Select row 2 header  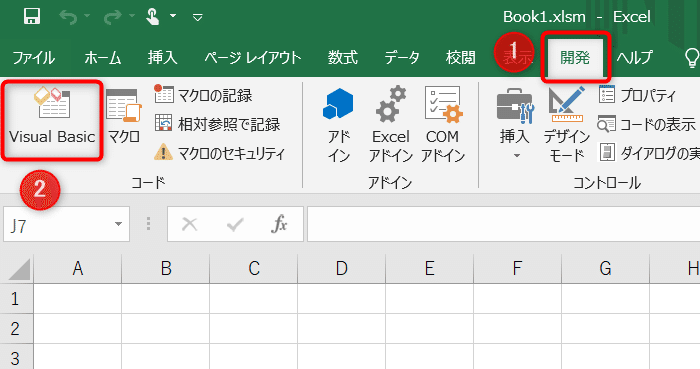(16, 328)
